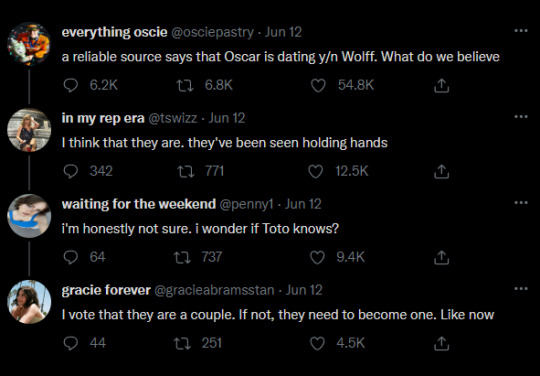Image resolution: width=540 pixels, height=376 pixels.
Task: Reply to the everything oscie tweet
Action: (x=71, y=85)
